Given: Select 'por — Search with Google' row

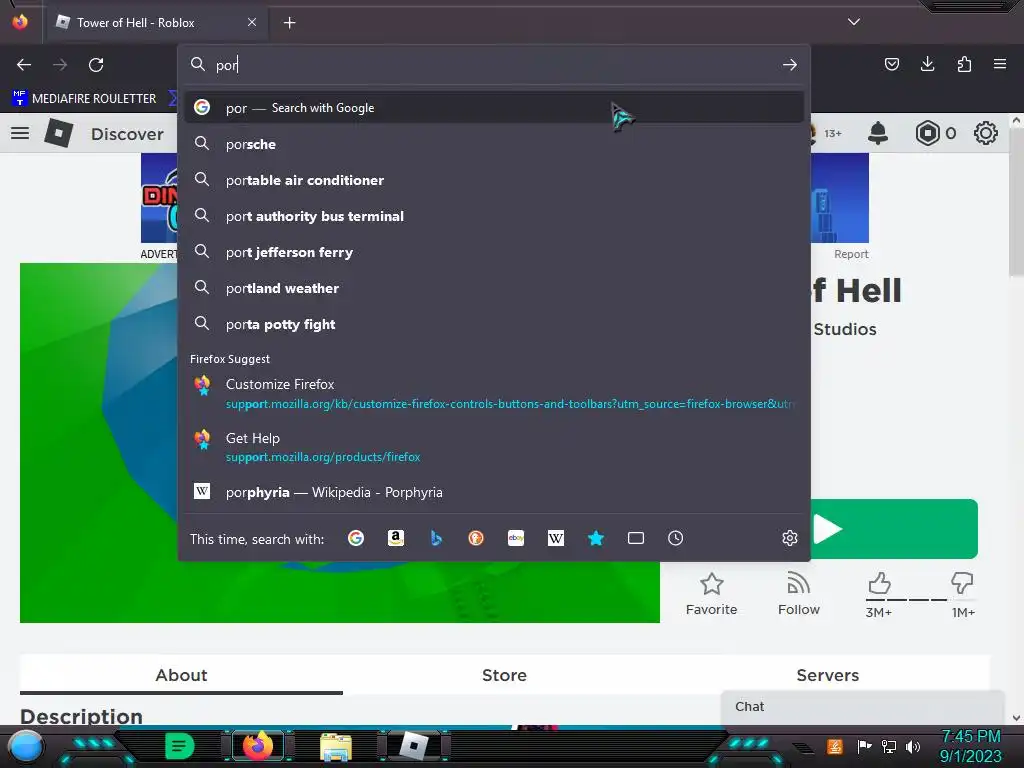Looking at the screenshot, I should 494,108.
